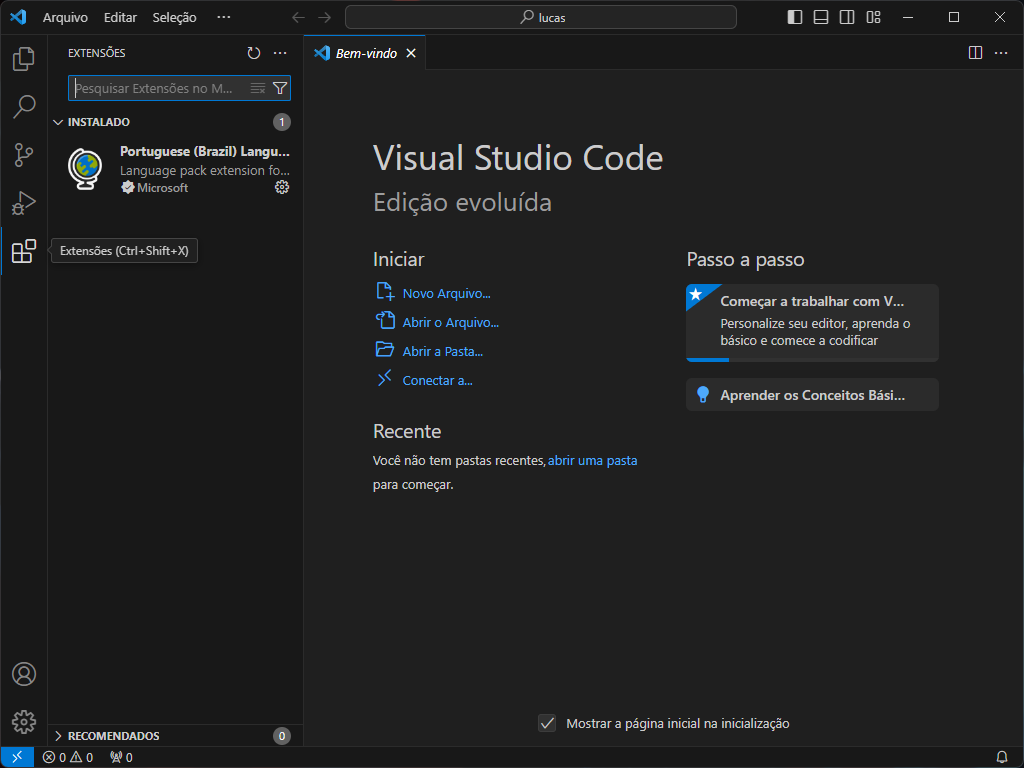Open the Search view icon
Screen dimensions: 1024x768
click(x=23, y=106)
